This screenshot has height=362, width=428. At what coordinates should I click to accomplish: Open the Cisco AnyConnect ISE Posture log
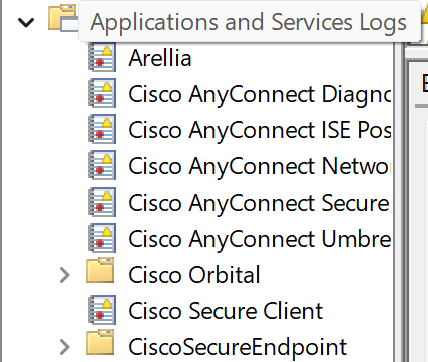pyautogui.click(x=260, y=130)
